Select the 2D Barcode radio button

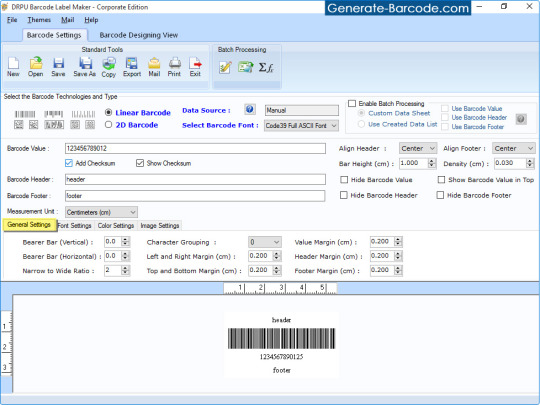click(x=108, y=125)
